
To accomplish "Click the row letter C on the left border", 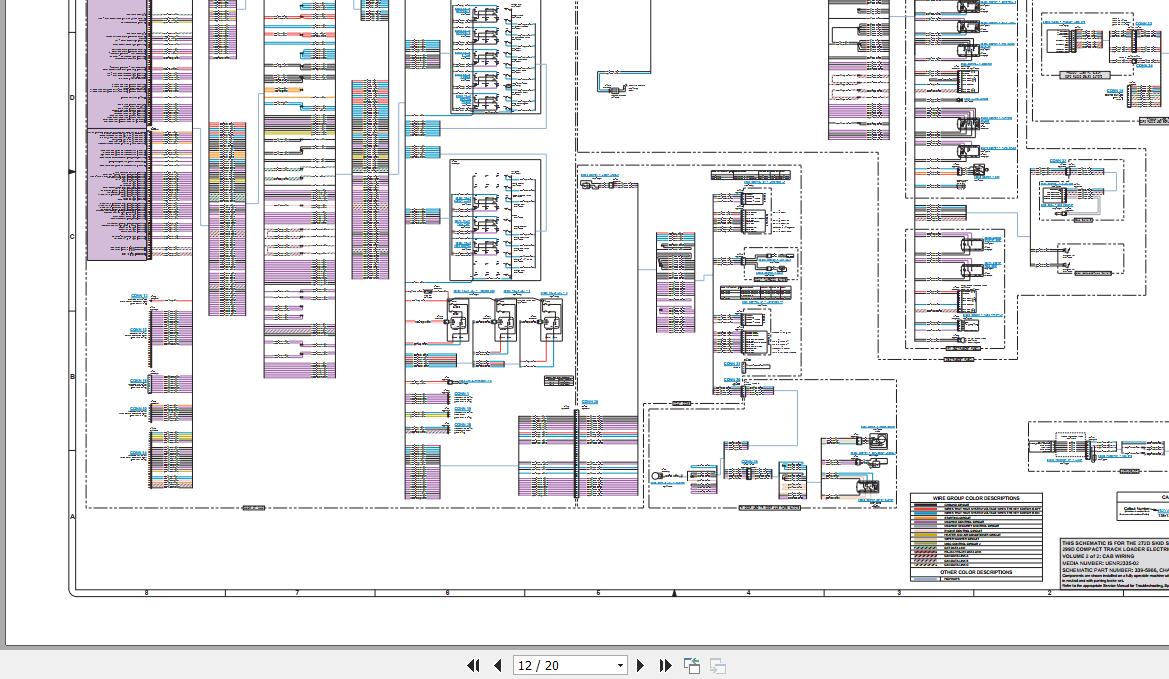I will [x=71, y=235].
